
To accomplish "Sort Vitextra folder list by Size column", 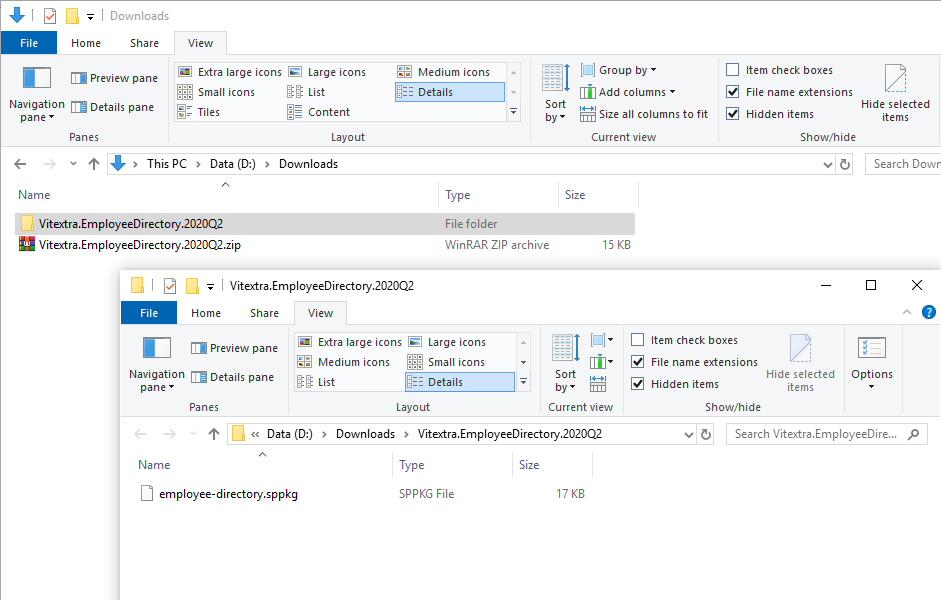I will tap(552, 465).
